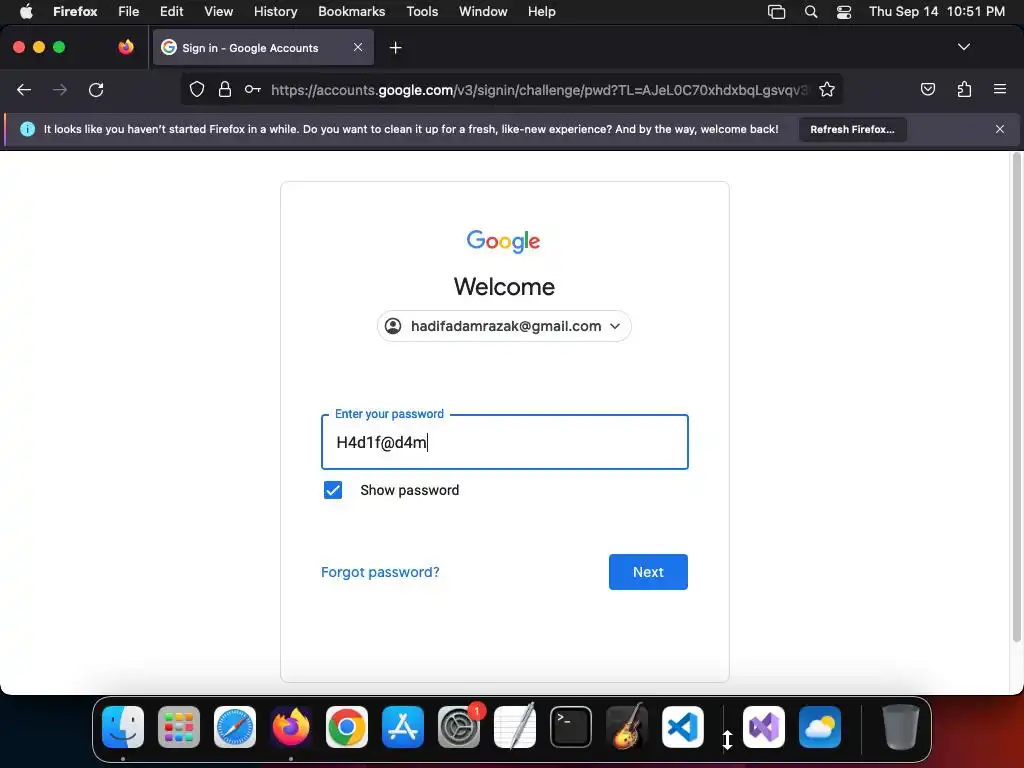Viewport: 1024px width, 768px height.
Task: Click the Stage Manager menu bar icon
Action: click(776, 12)
